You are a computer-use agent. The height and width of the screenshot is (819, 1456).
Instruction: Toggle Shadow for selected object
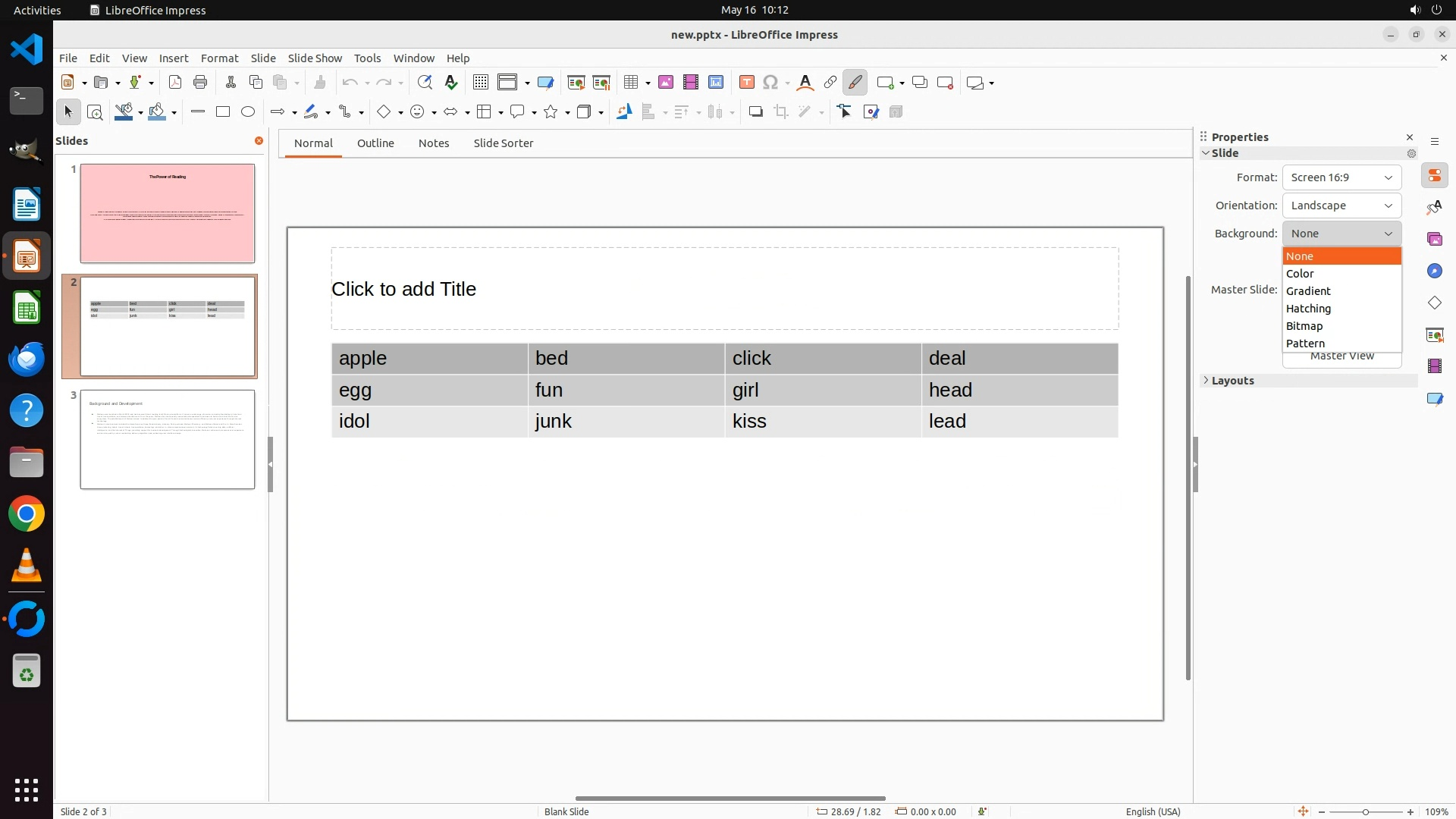(x=755, y=112)
